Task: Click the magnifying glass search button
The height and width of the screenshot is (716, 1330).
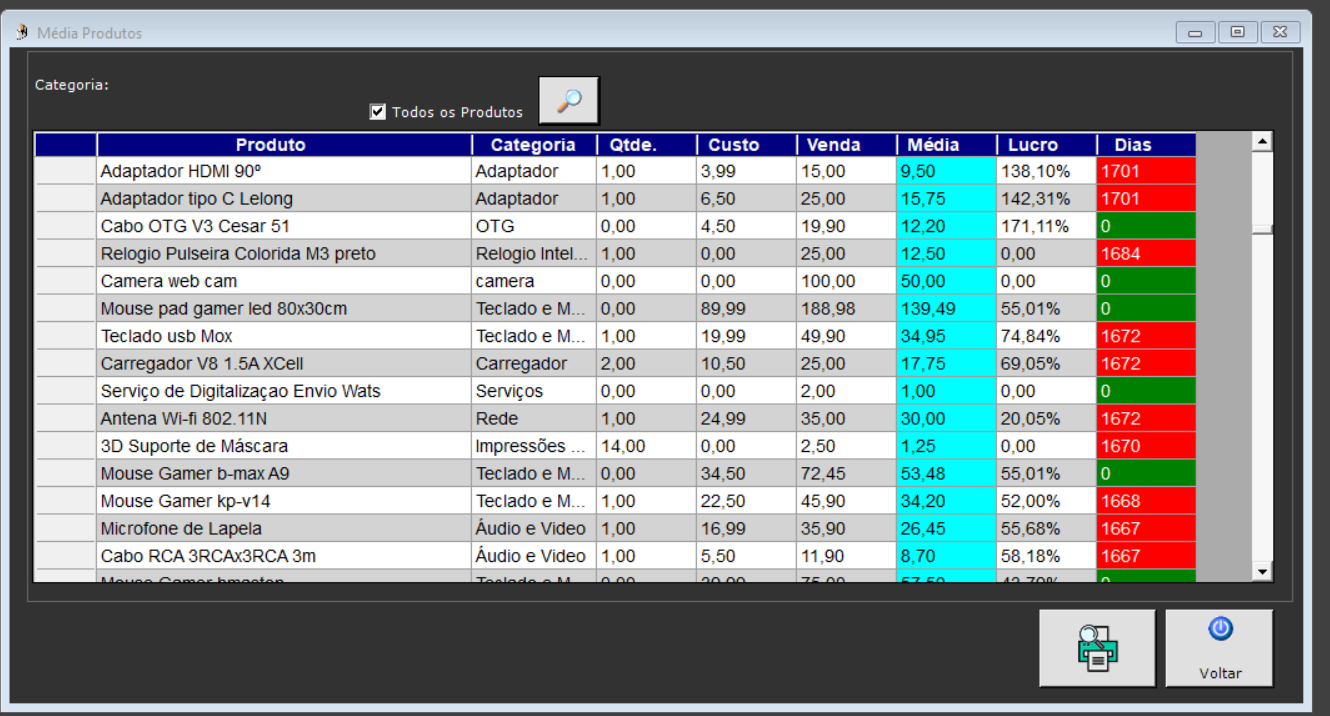Action: [x=569, y=100]
